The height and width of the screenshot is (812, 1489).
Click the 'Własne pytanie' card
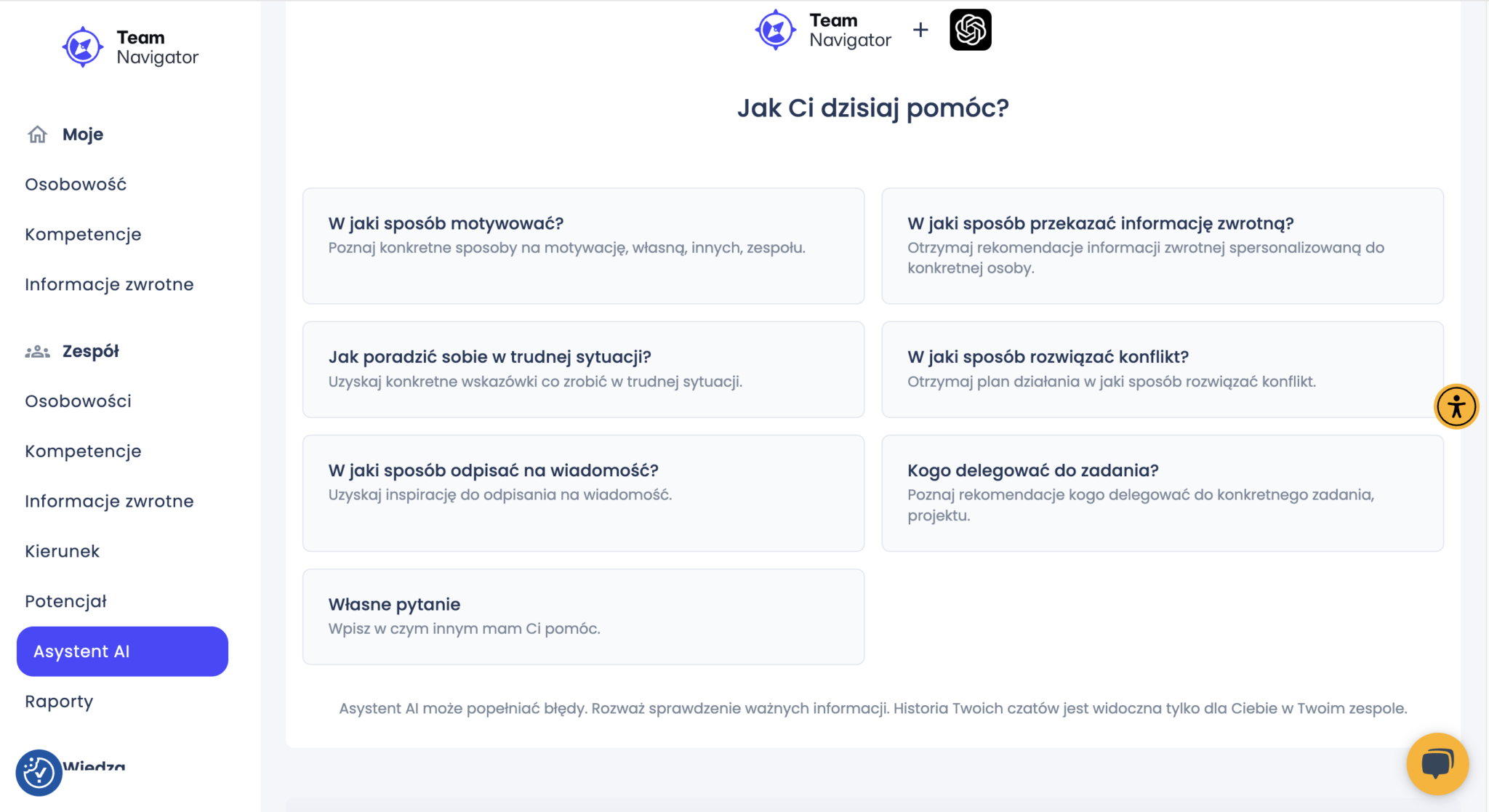pos(583,616)
